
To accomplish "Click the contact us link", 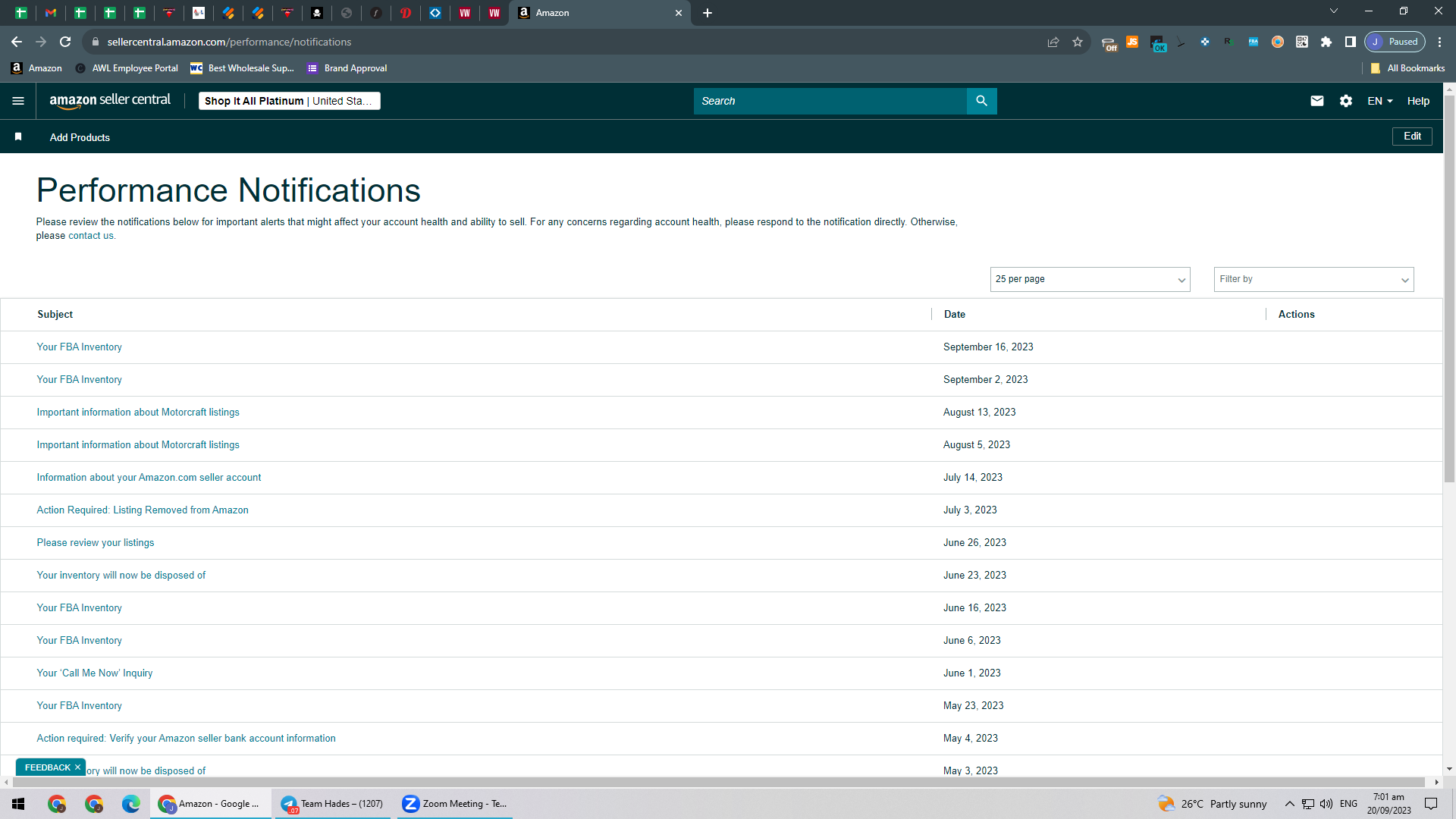I will pos(91,236).
